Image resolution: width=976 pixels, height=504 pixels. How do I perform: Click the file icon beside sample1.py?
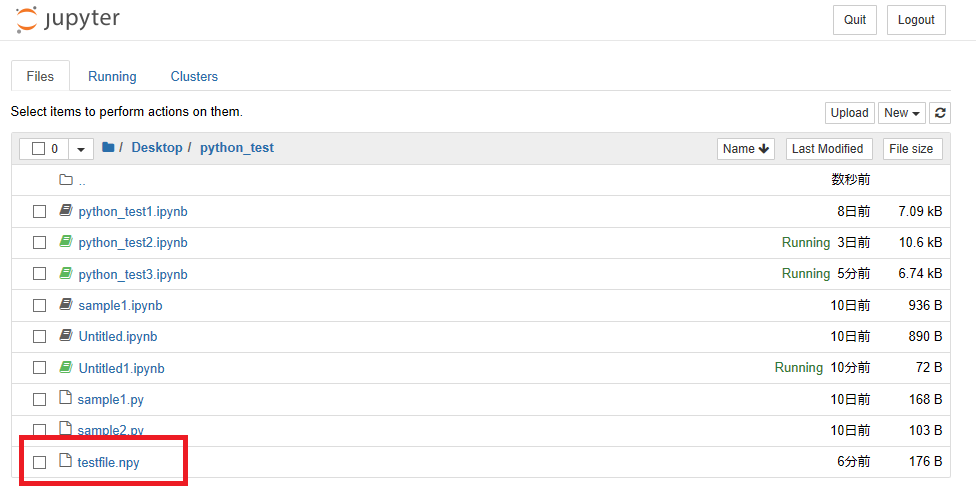pos(65,398)
